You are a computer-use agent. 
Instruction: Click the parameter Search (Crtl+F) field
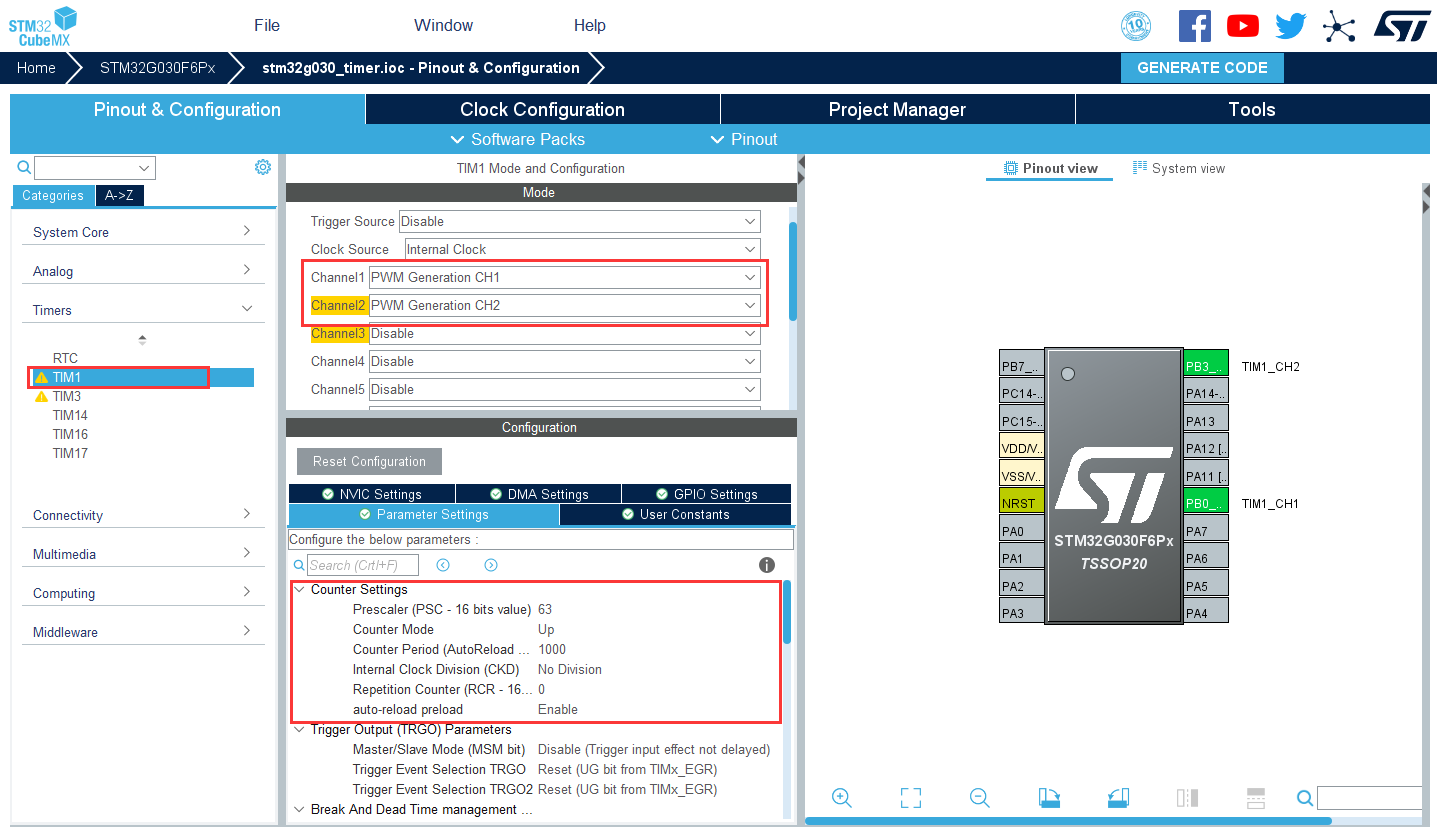point(363,565)
